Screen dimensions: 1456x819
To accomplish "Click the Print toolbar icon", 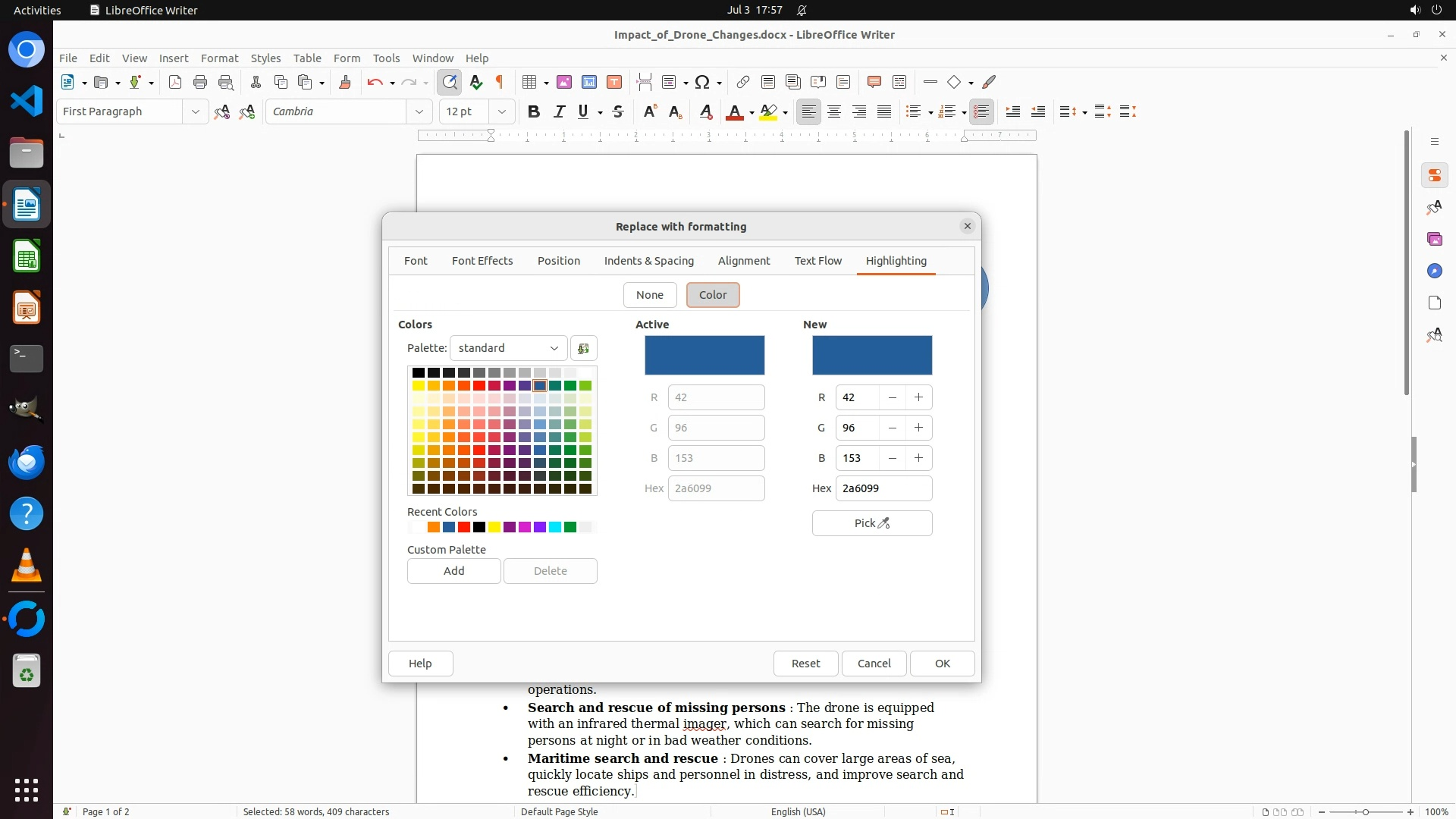I will click(x=200, y=82).
